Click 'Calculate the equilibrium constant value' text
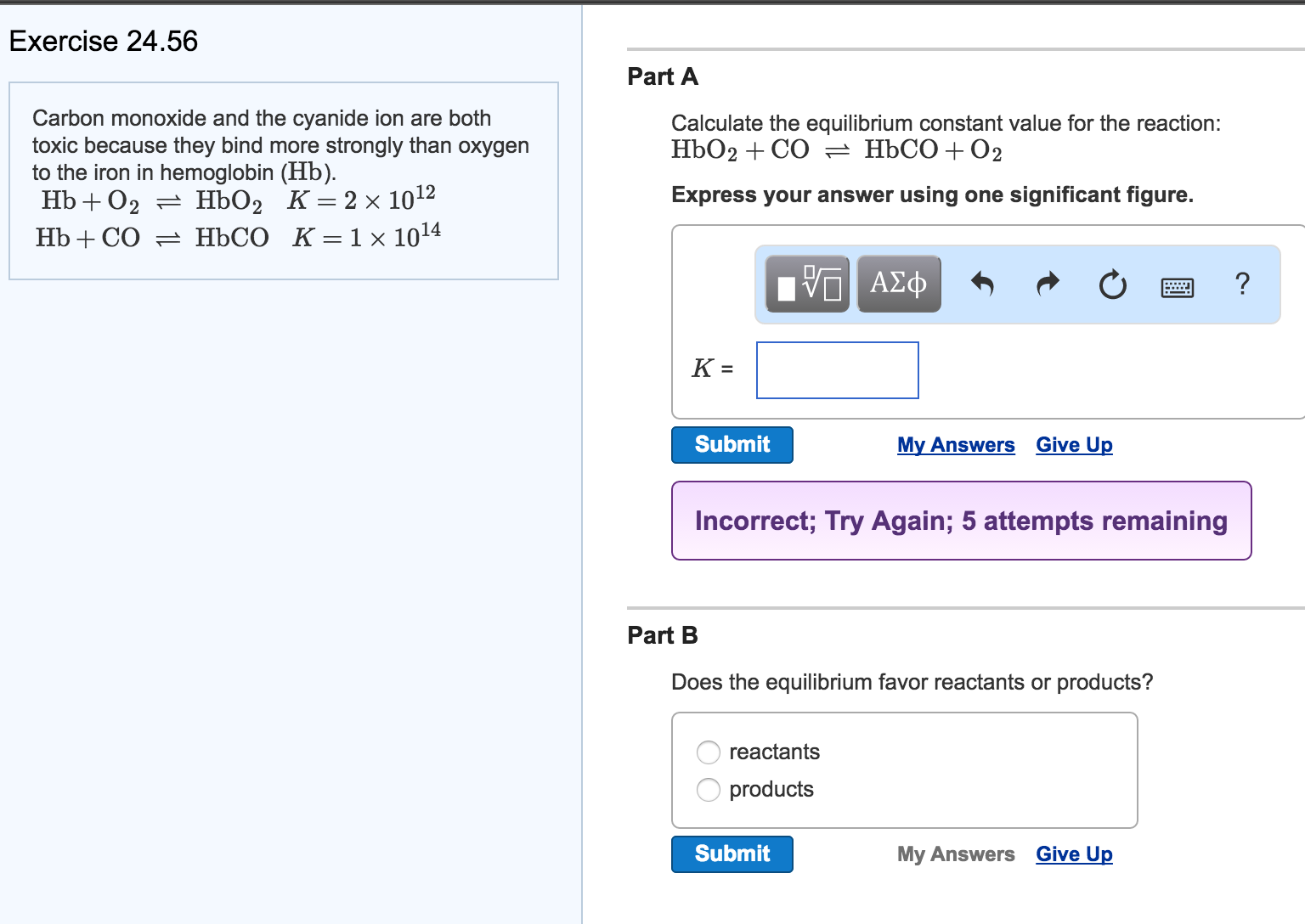Viewport: 1305px width, 924px height. pyautogui.click(x=946, y=123)
